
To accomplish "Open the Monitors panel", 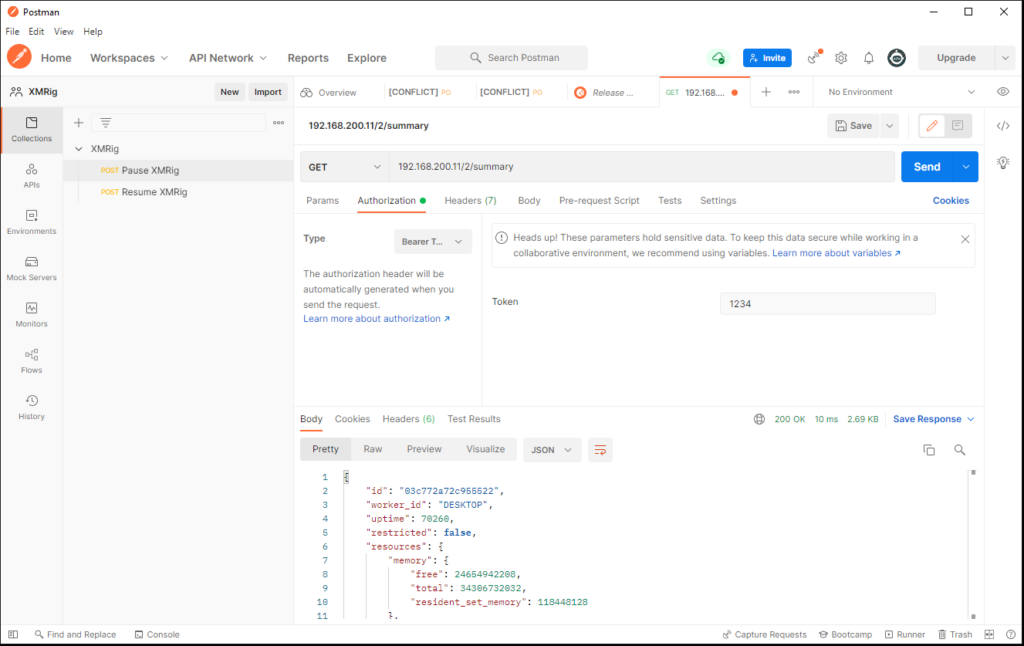I will pos(31,315).
